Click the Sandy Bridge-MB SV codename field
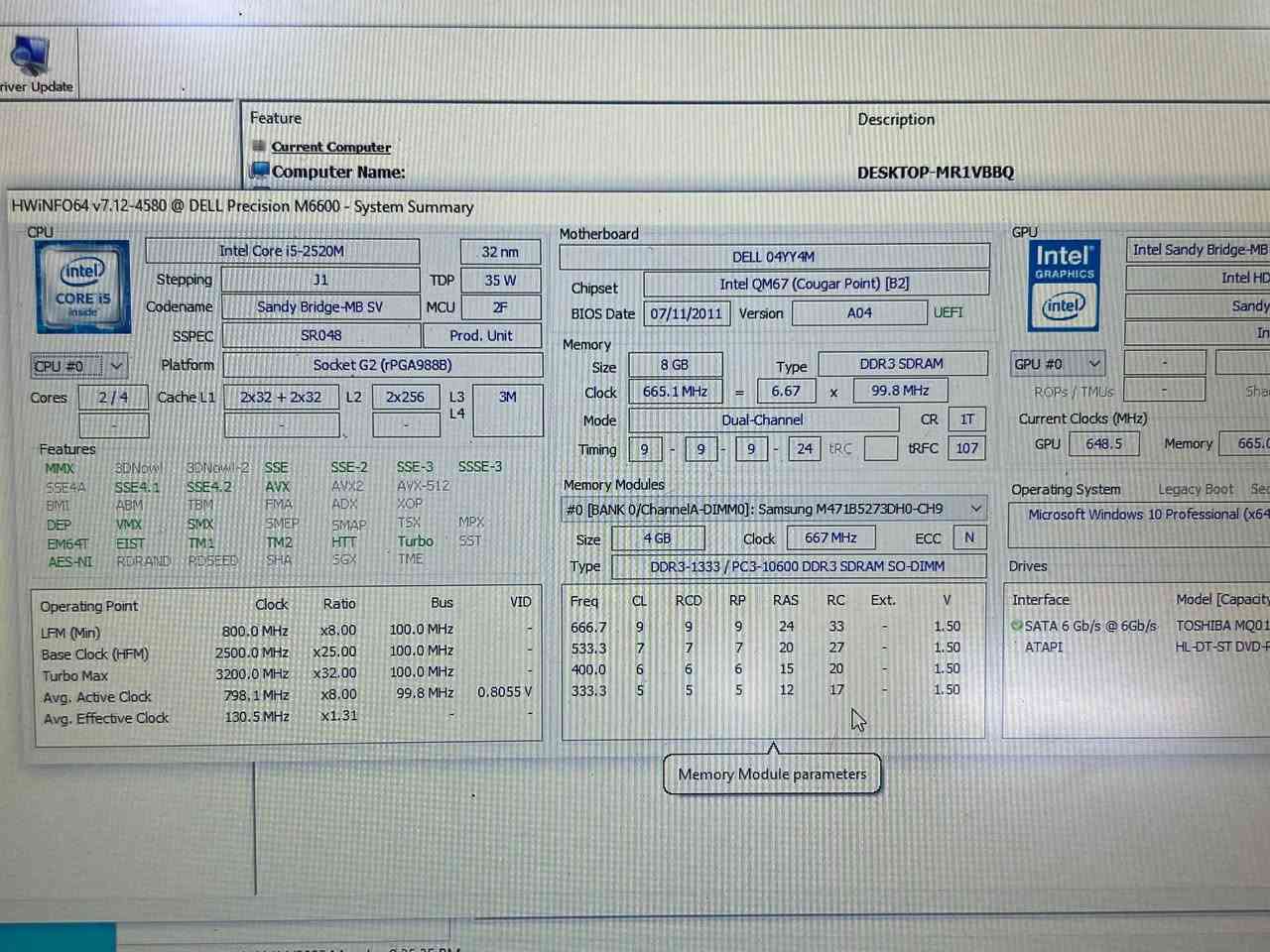 point(320,306)
